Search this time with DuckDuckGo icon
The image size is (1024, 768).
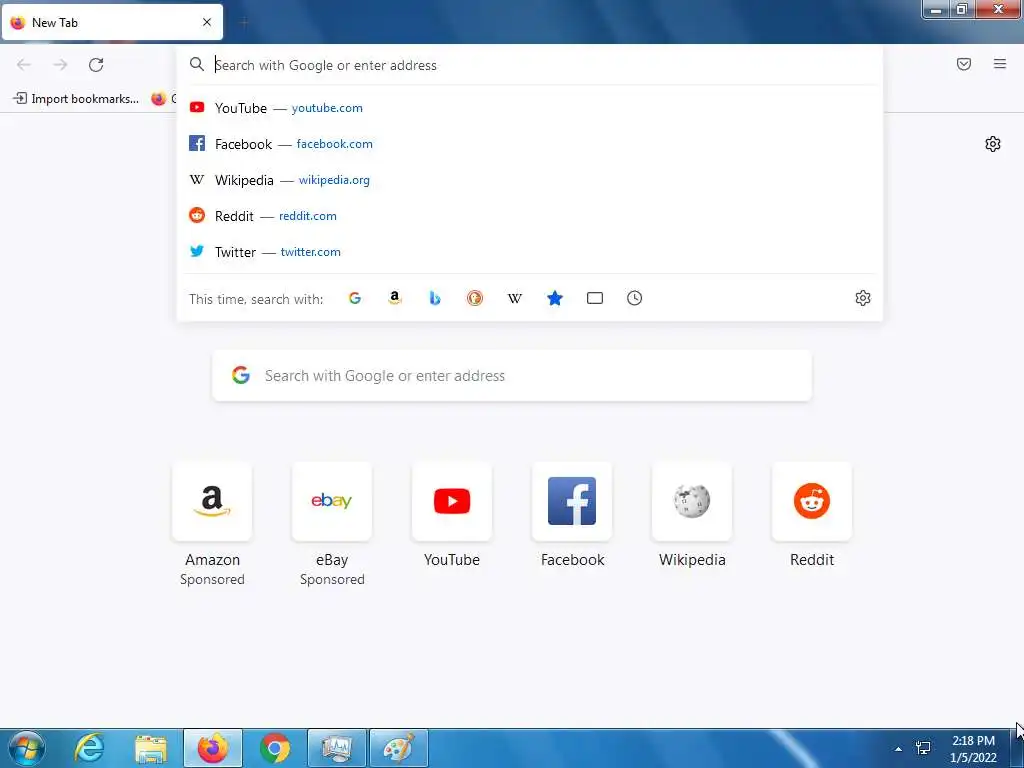pyautogui.click(x=475, y=298)
